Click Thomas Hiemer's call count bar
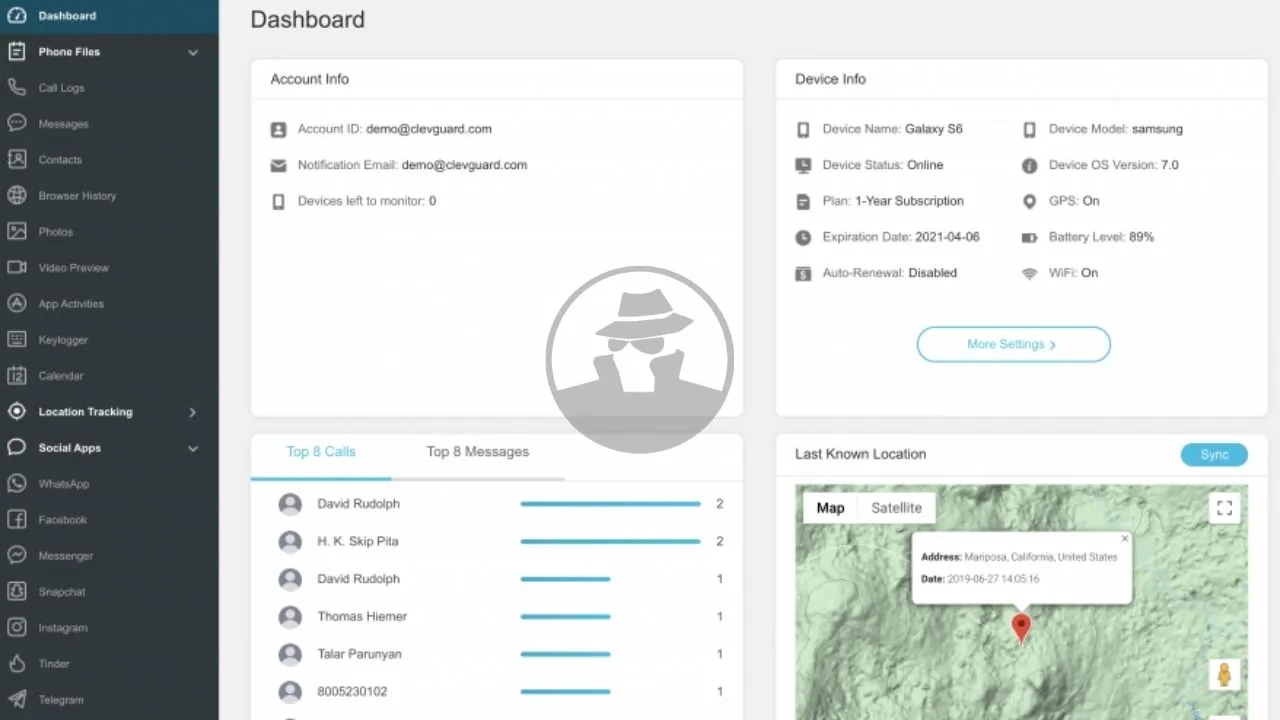The height and width of the screenshot is (720, 1280). pos(565,616)
